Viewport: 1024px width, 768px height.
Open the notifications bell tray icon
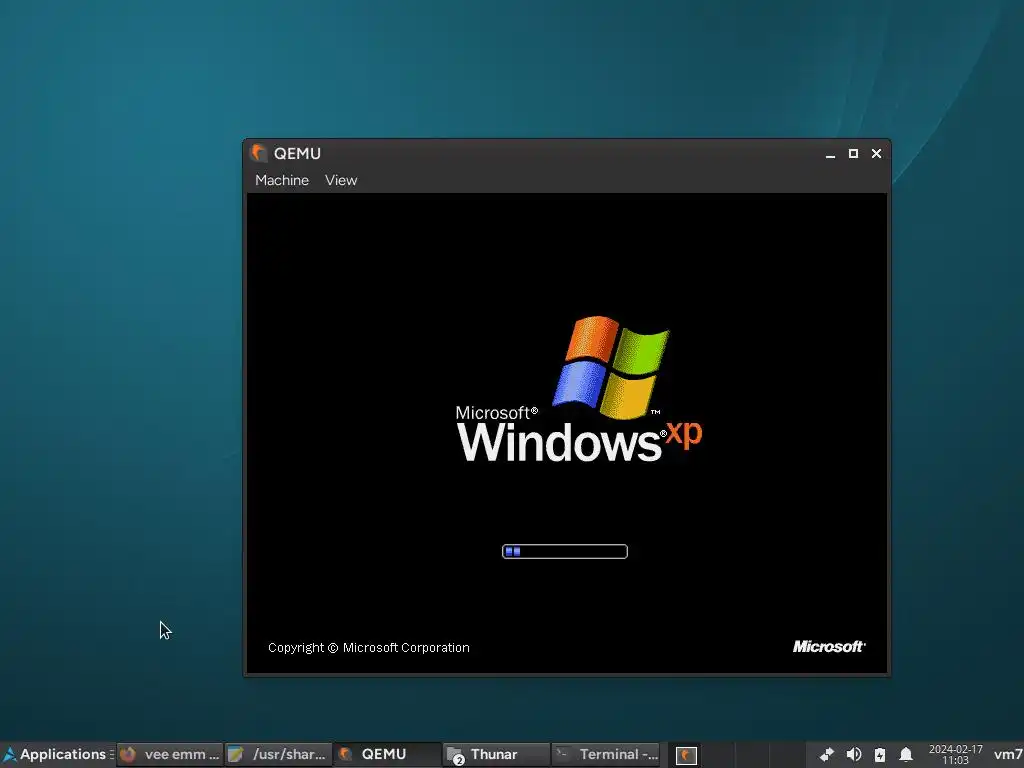point(906,755)
